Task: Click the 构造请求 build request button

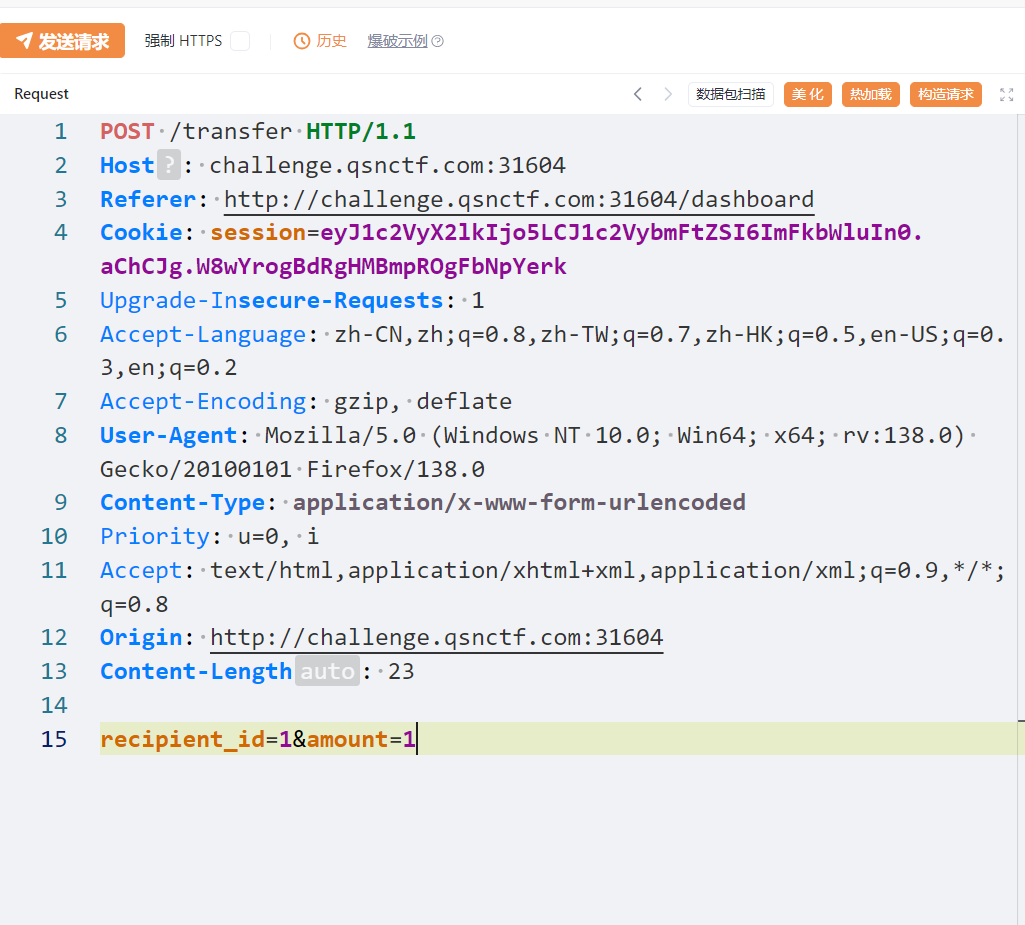Action: click(945, 94)
